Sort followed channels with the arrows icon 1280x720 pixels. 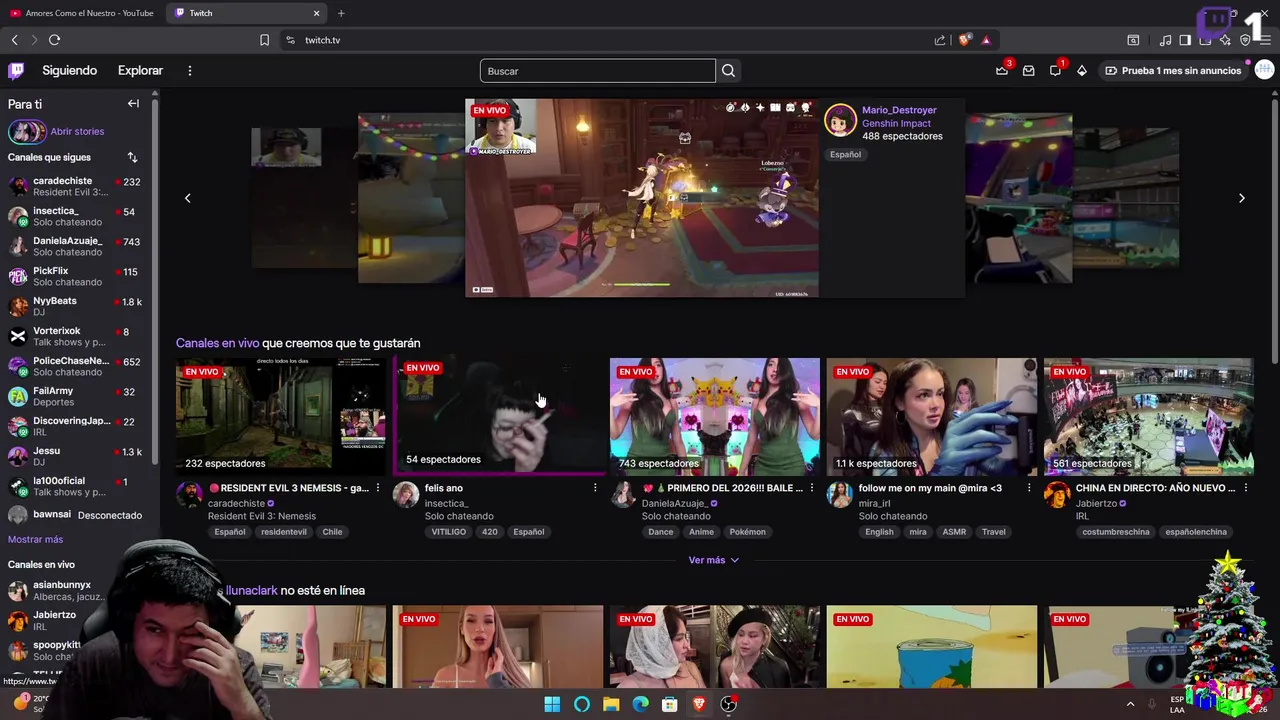(132, 157)
